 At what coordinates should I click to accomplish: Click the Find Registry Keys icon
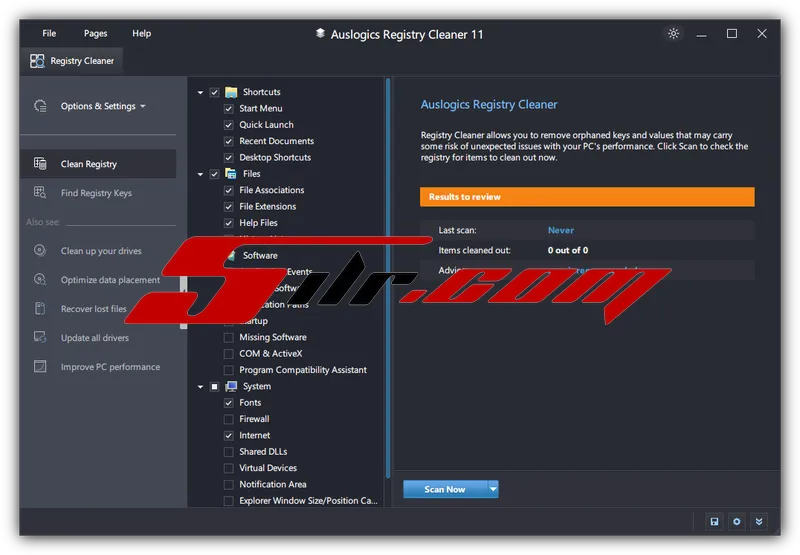click(x=40, y=193)
